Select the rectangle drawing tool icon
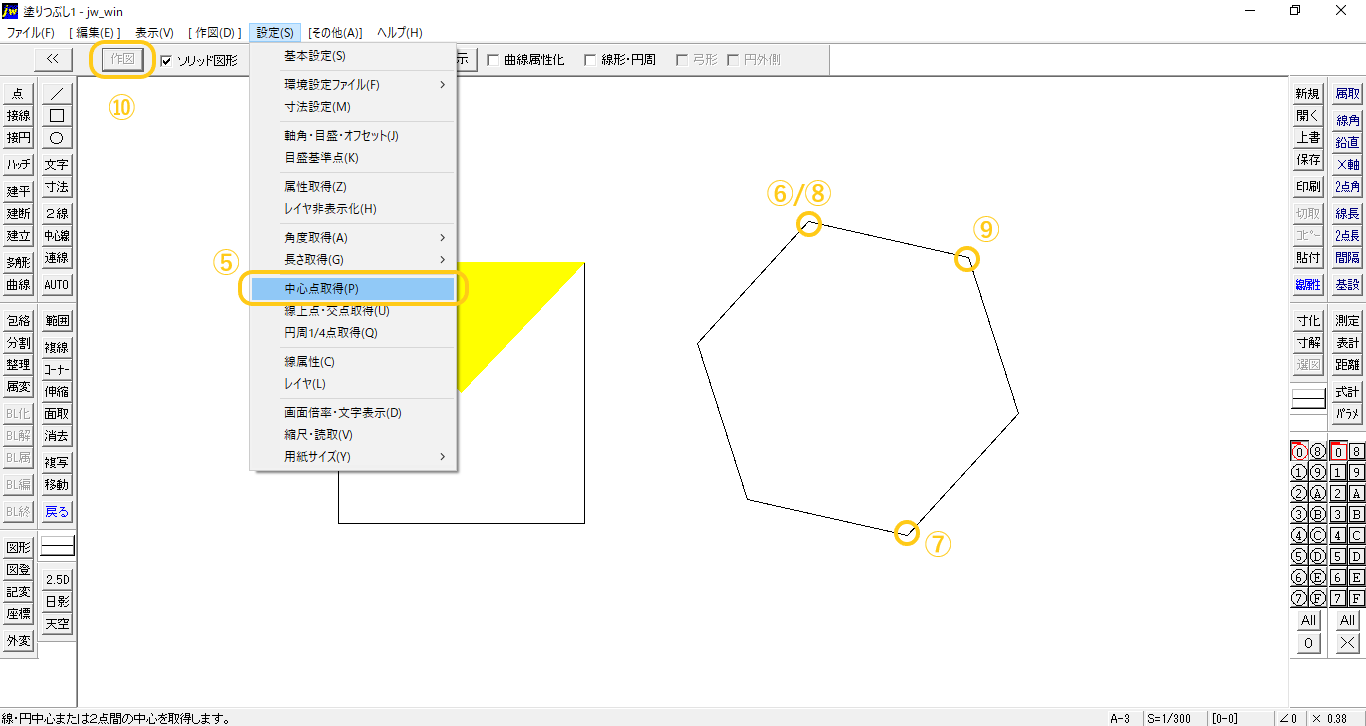The width and height of the screenshot is (1366, 726). tap(57, 115)
